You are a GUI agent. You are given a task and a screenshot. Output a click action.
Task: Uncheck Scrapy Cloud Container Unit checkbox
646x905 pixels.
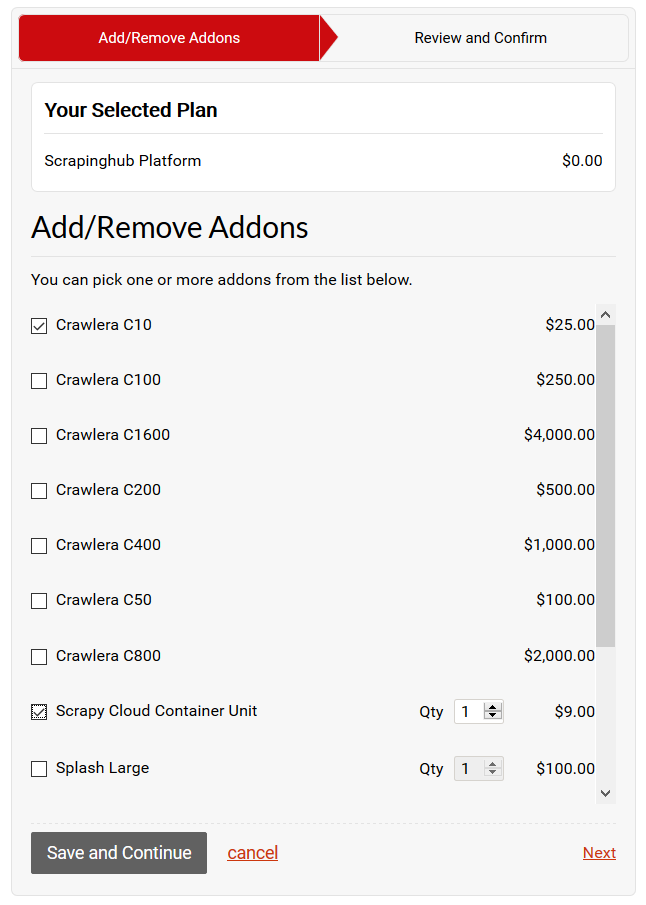click(x=39, y=712)
